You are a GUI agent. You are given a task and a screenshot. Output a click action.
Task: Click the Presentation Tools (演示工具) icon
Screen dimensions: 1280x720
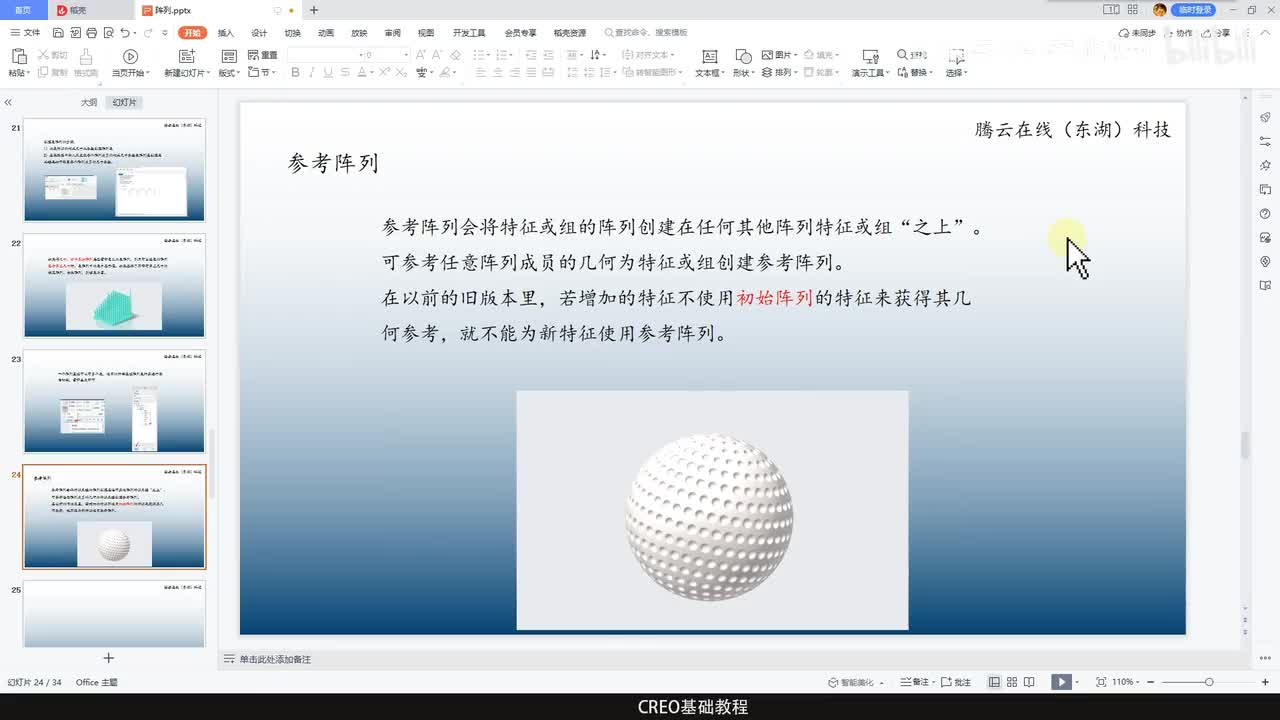pyautogui.click(x=870, y=57)
